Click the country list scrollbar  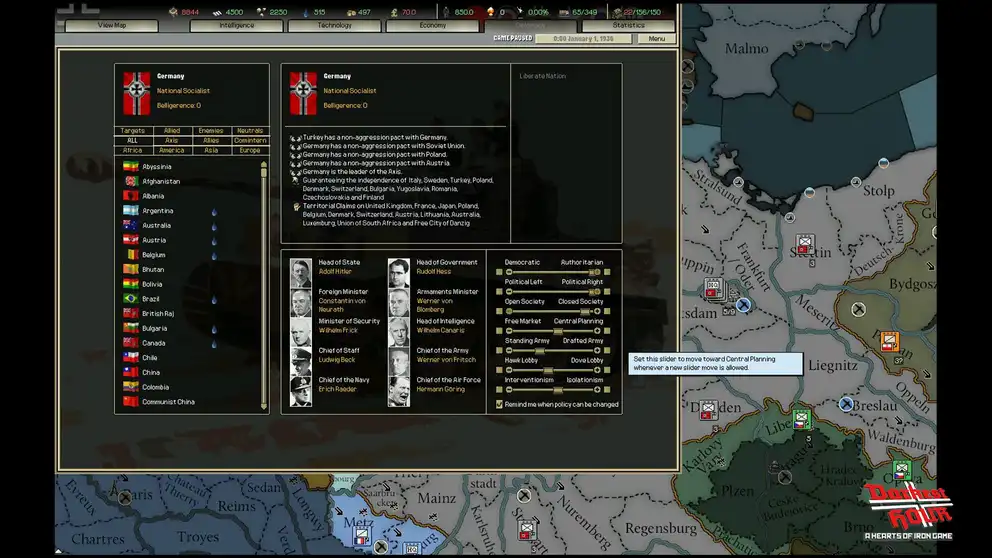click(x=264, y=280)
